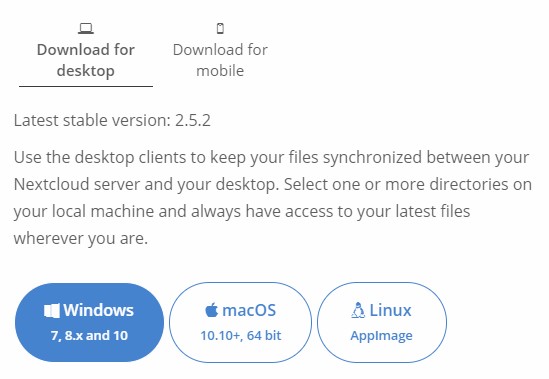549x379 pixels.
Task: Click the word 'Windows' on the blue button
Action: tap(98, 310)
